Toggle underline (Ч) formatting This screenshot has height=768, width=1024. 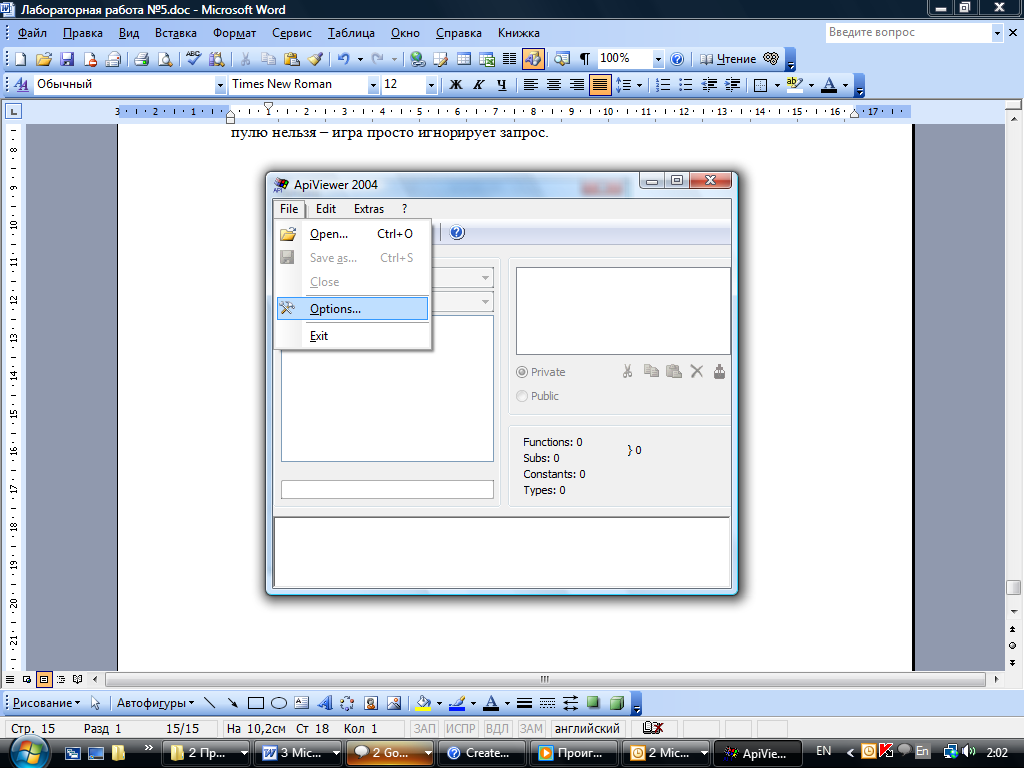[502, 85]
